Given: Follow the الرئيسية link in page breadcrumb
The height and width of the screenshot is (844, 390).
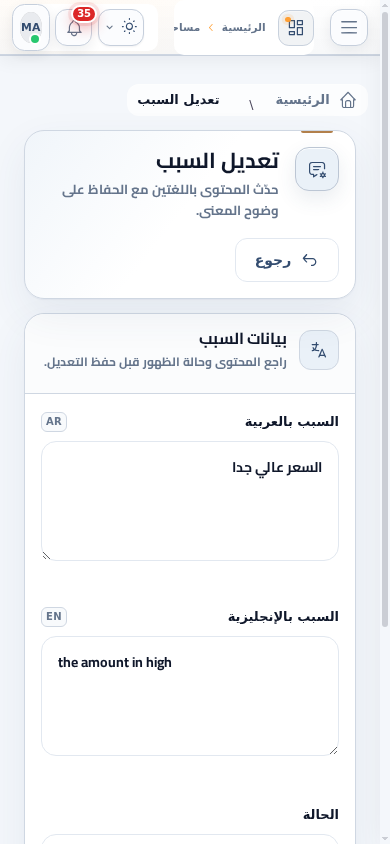Looking at the screenshot, I should click(302, 100).
